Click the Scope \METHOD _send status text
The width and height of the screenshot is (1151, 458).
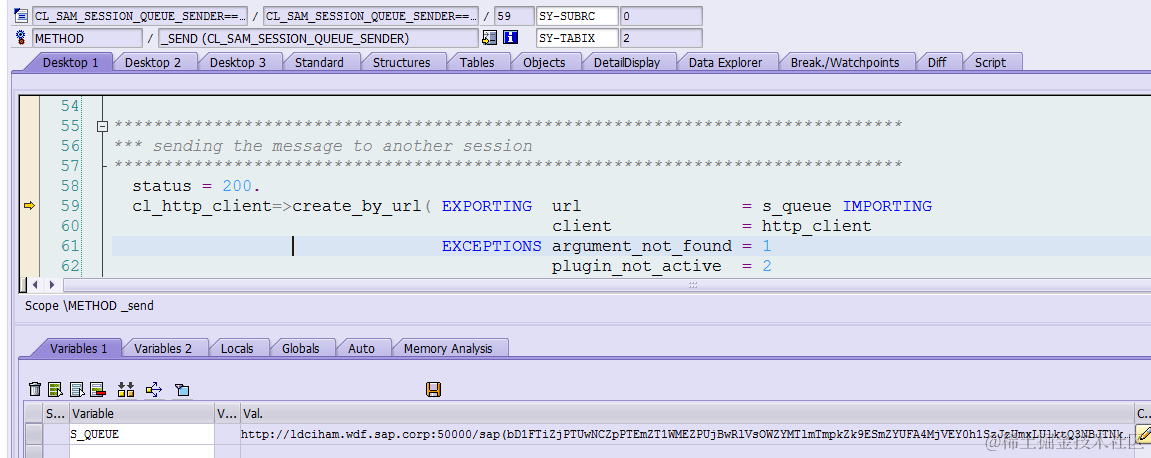pyautogui.click(x=90, y=305)
